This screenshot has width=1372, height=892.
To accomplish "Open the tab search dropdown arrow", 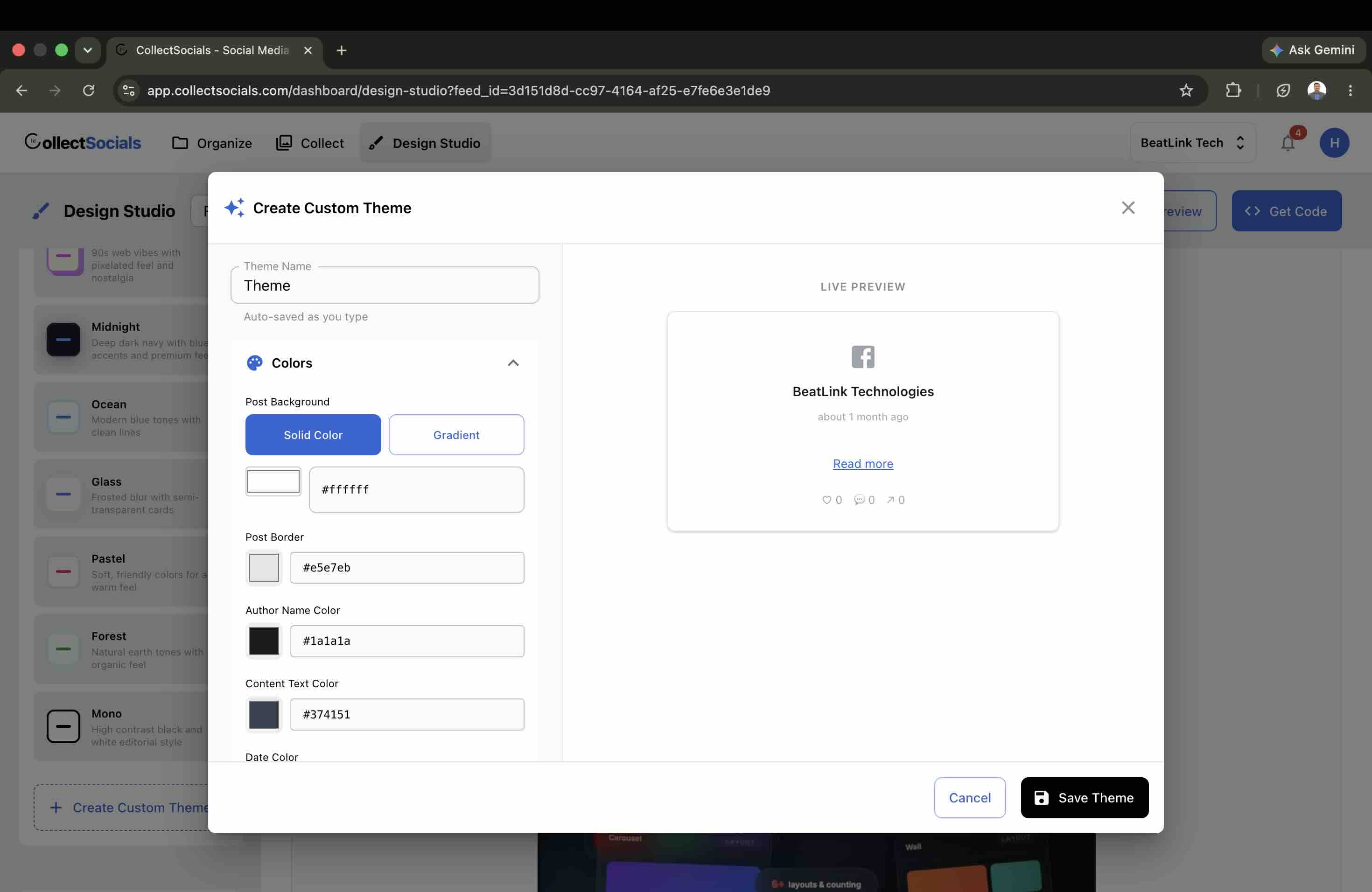I will (x=88, y=50).
